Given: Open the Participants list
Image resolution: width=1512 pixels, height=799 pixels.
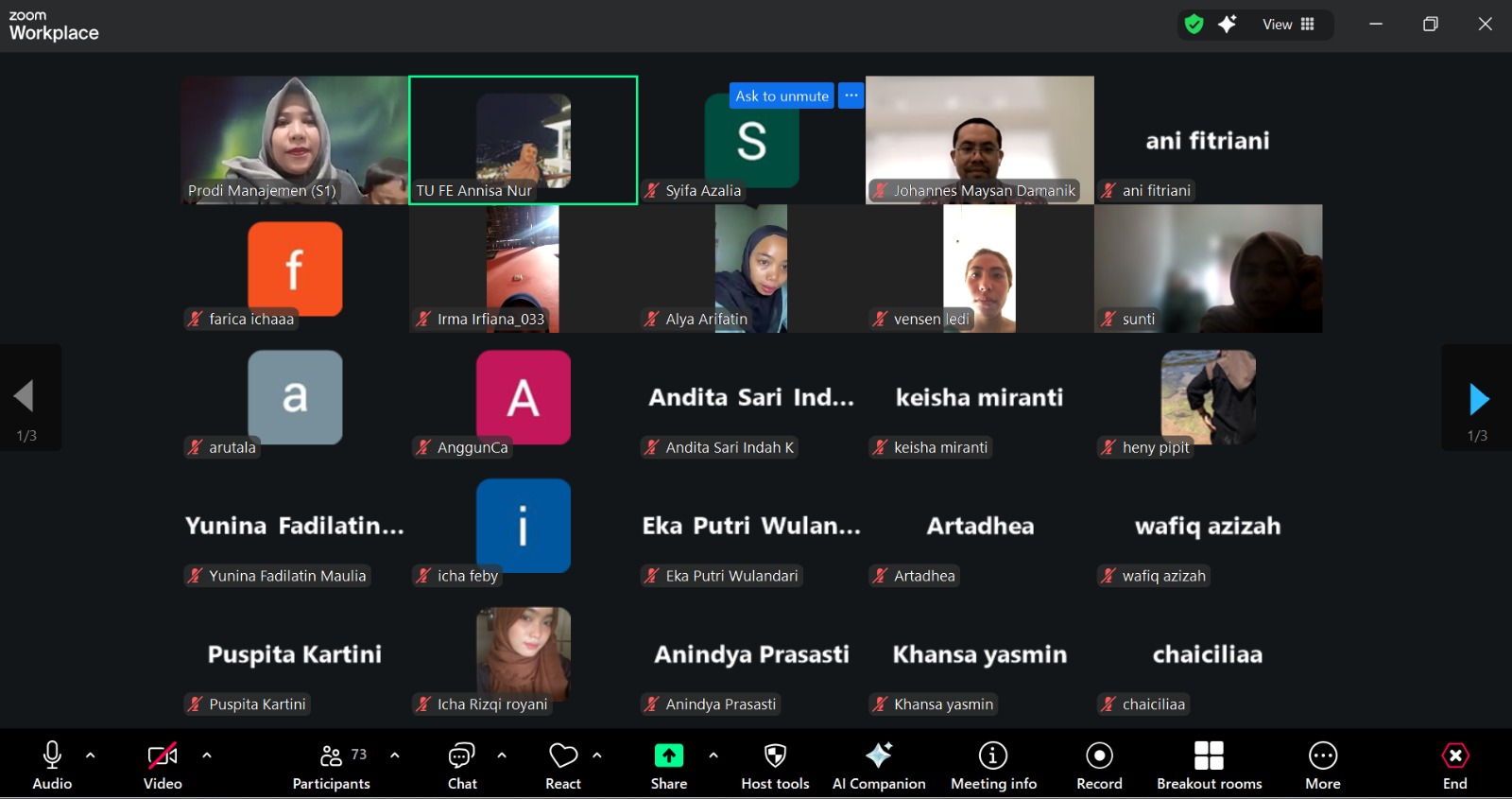Looking at the screenshot, I should pyautogui.click(x=332, y=764).
